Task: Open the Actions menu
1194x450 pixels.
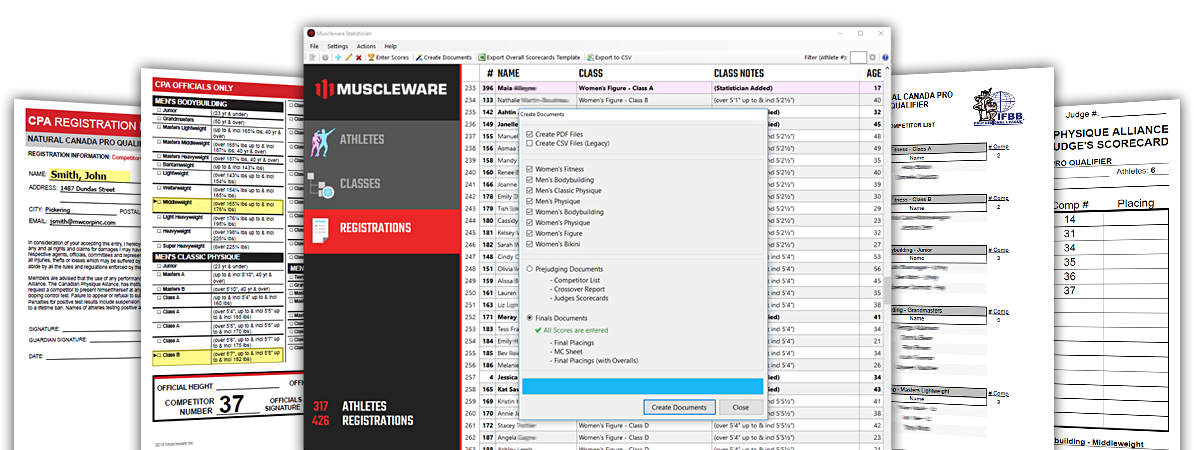Action: click(366, 46)
